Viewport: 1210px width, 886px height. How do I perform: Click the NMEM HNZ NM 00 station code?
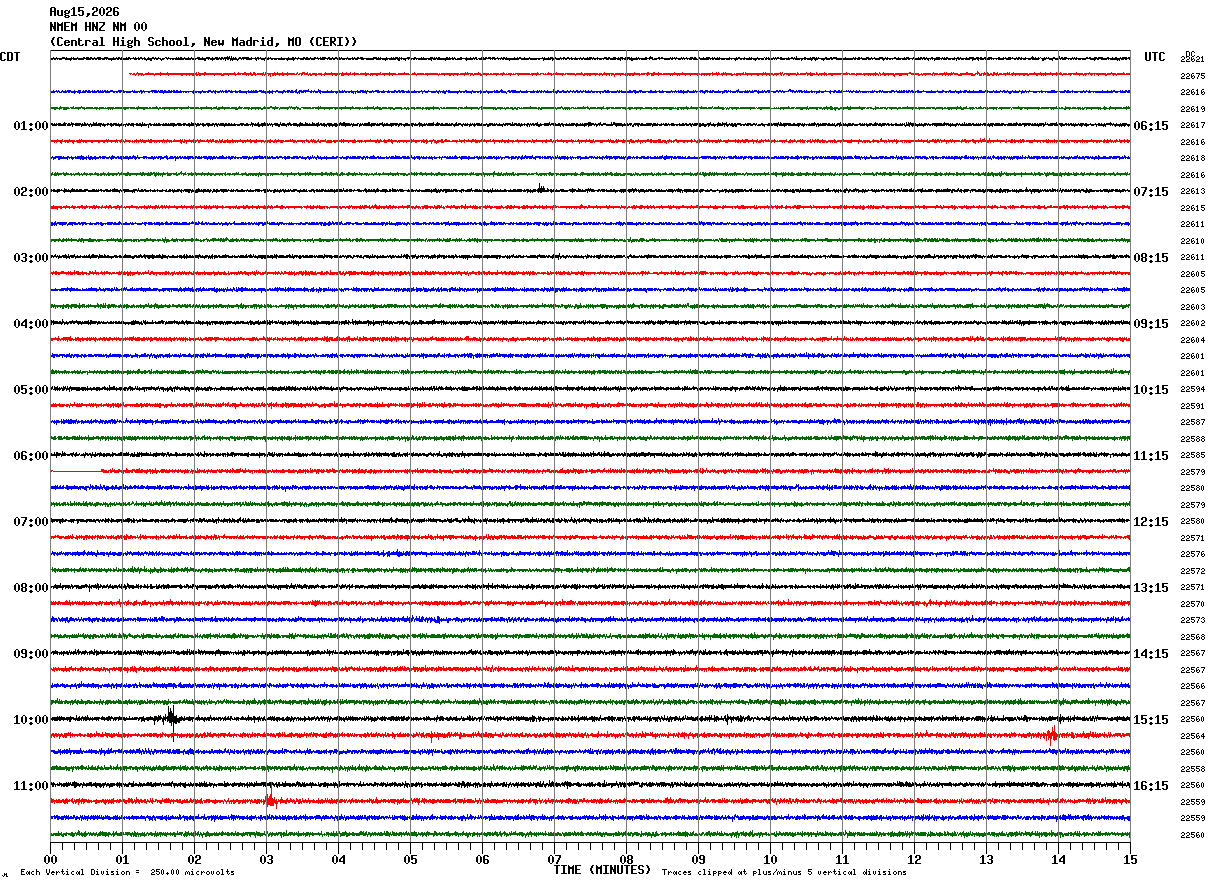pyautogui.click(x=98, y=27)
